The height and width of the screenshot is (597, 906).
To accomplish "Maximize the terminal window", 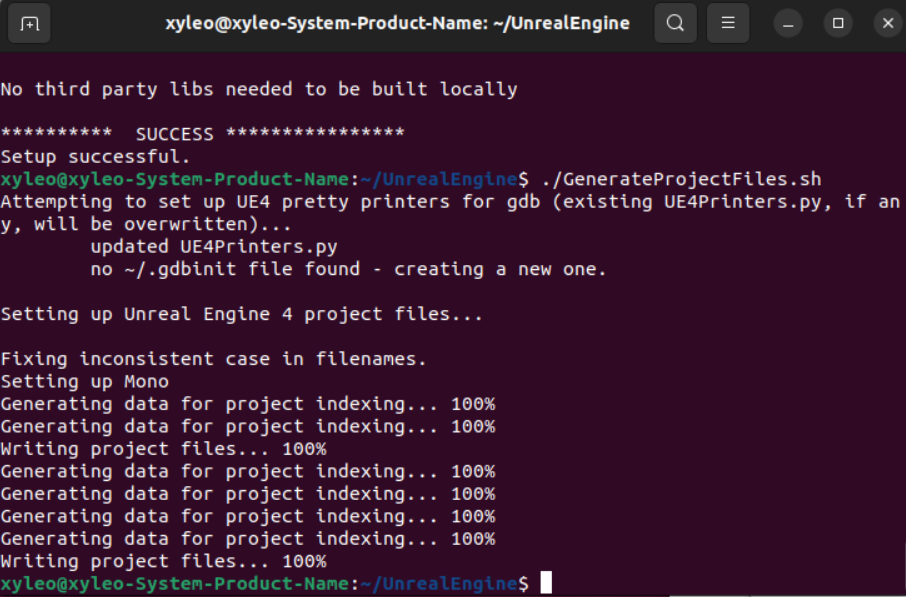I will tap(838, 23).
